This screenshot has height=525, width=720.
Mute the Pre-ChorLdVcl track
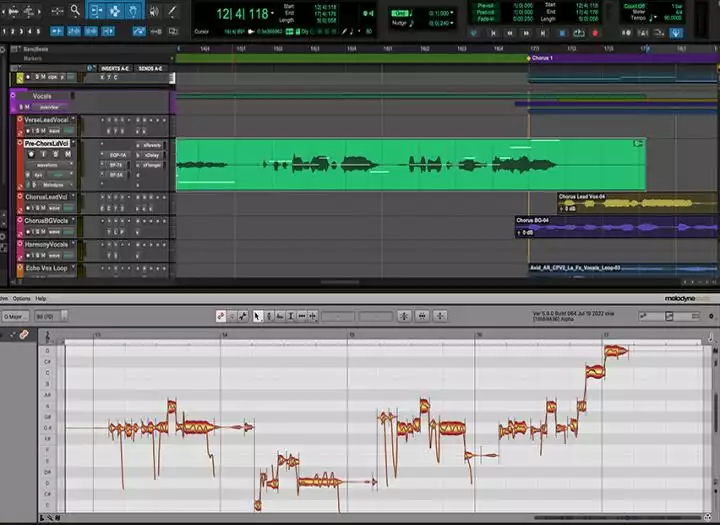pos(68,154)
